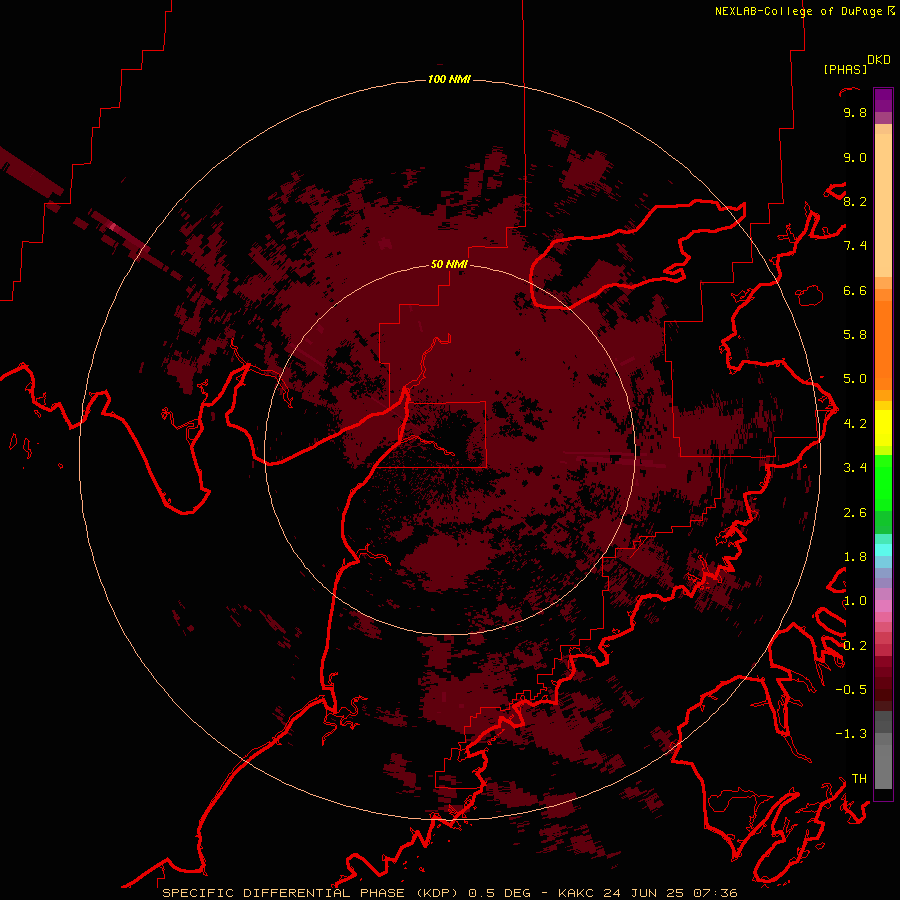Click the -0.5 value on the color scale

click(x=851, y=690)
